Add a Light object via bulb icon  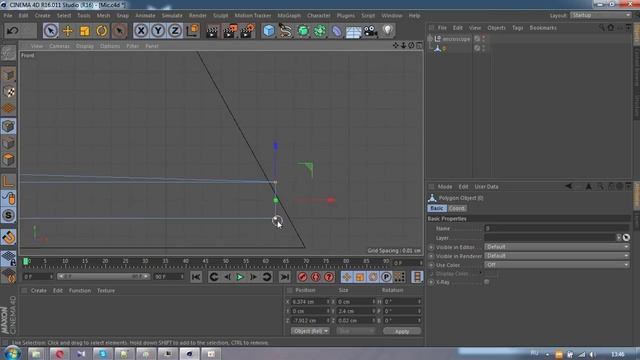click(387, 31)
